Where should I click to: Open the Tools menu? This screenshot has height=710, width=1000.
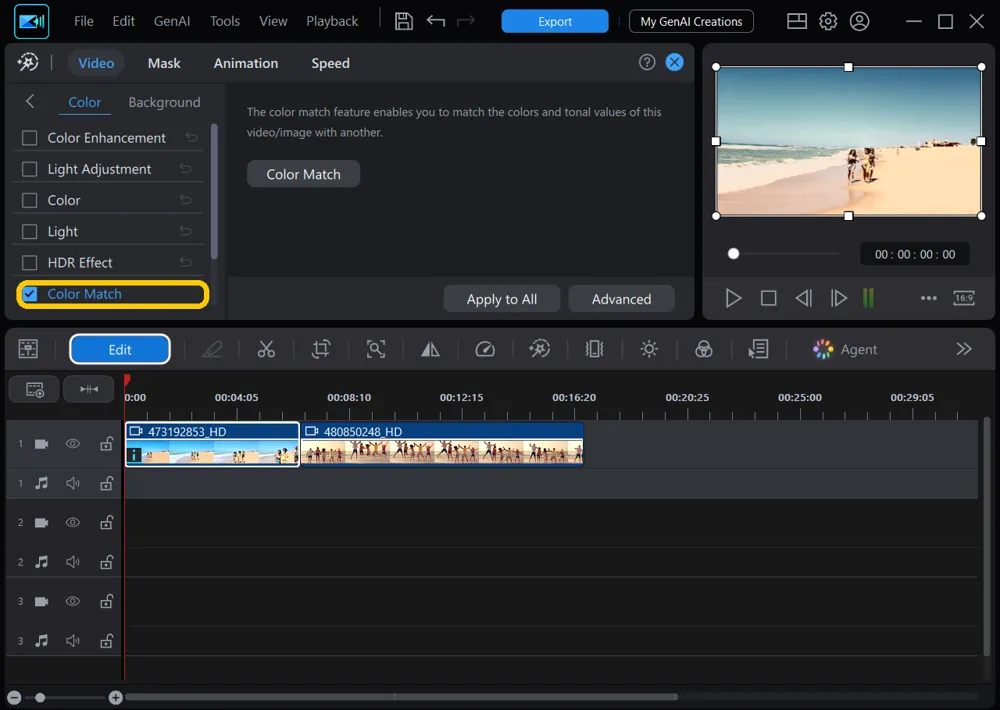224,21
